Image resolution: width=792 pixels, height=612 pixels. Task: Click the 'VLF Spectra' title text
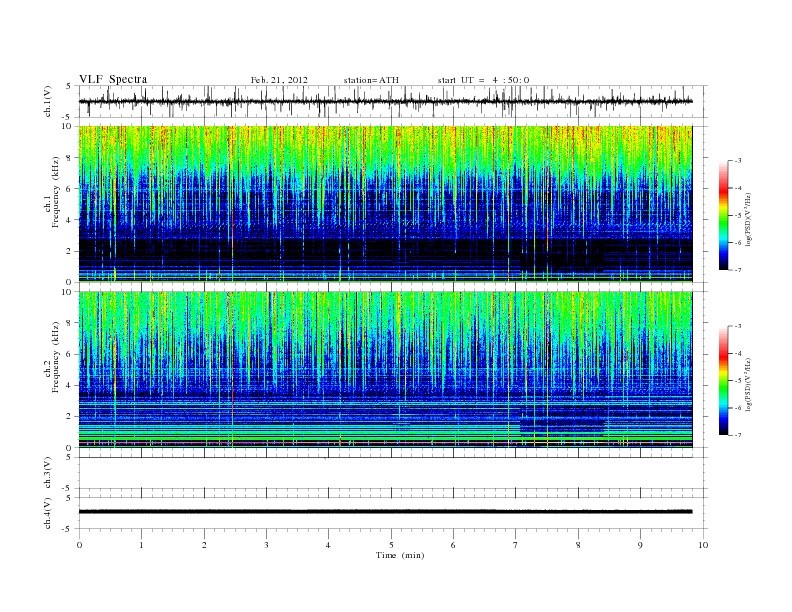tap(113, 79)
